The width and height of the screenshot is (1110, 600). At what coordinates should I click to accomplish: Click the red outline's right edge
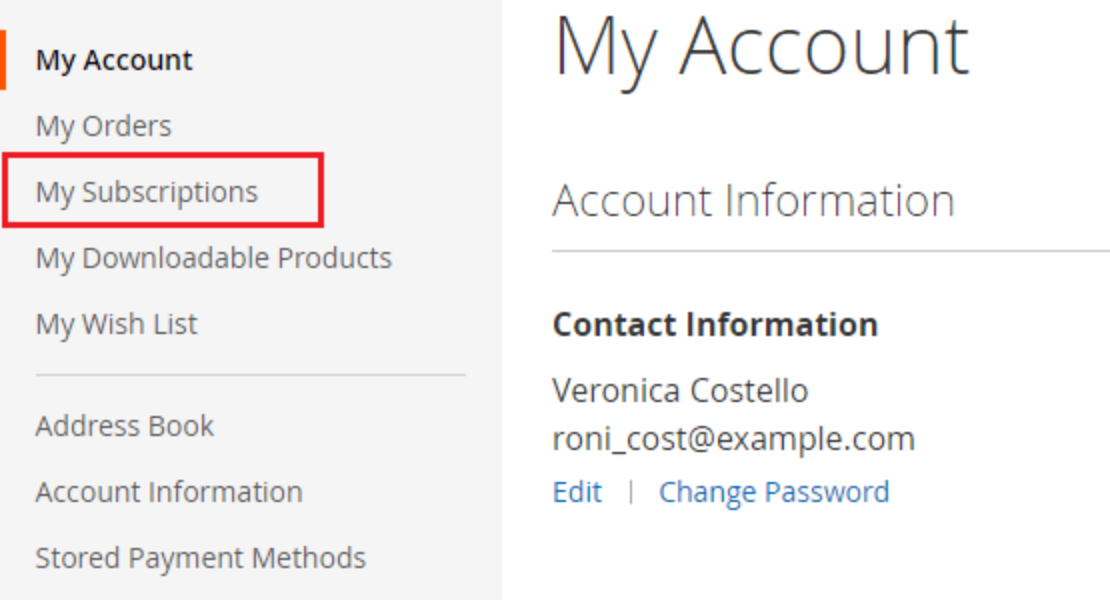(x=322, y=190)
